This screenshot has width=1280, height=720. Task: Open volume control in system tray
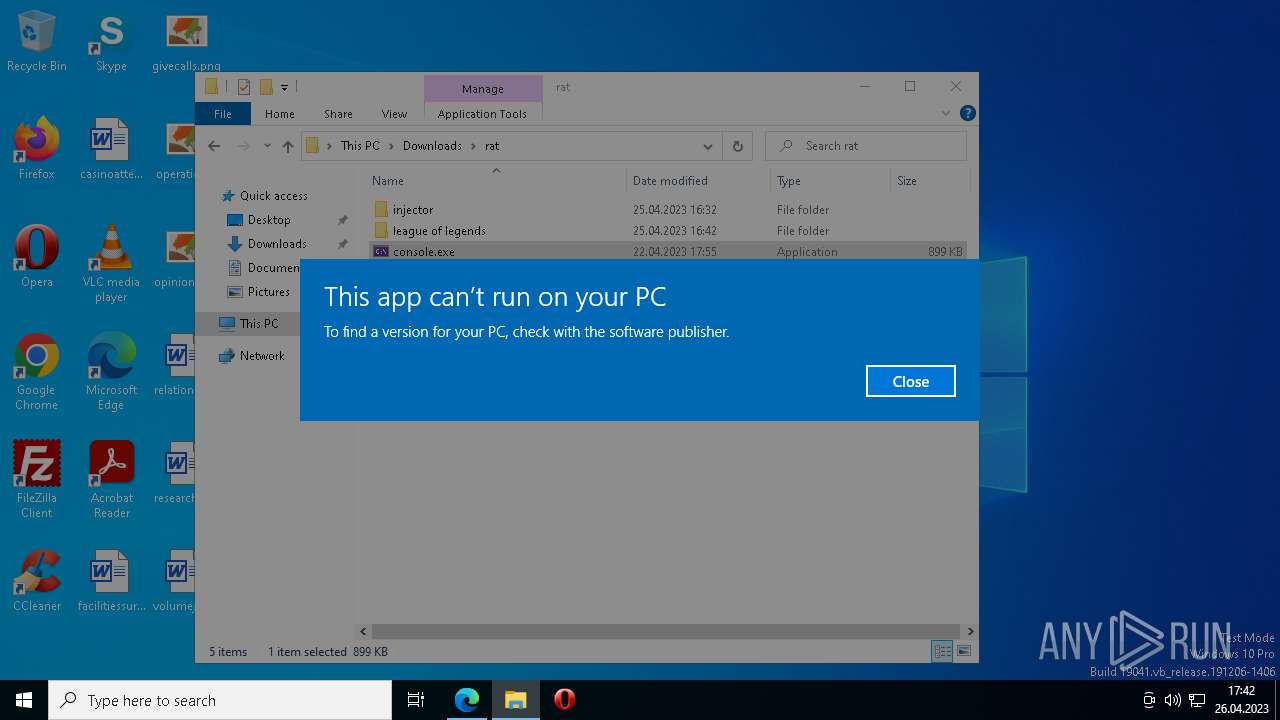tap(1173, 700)
